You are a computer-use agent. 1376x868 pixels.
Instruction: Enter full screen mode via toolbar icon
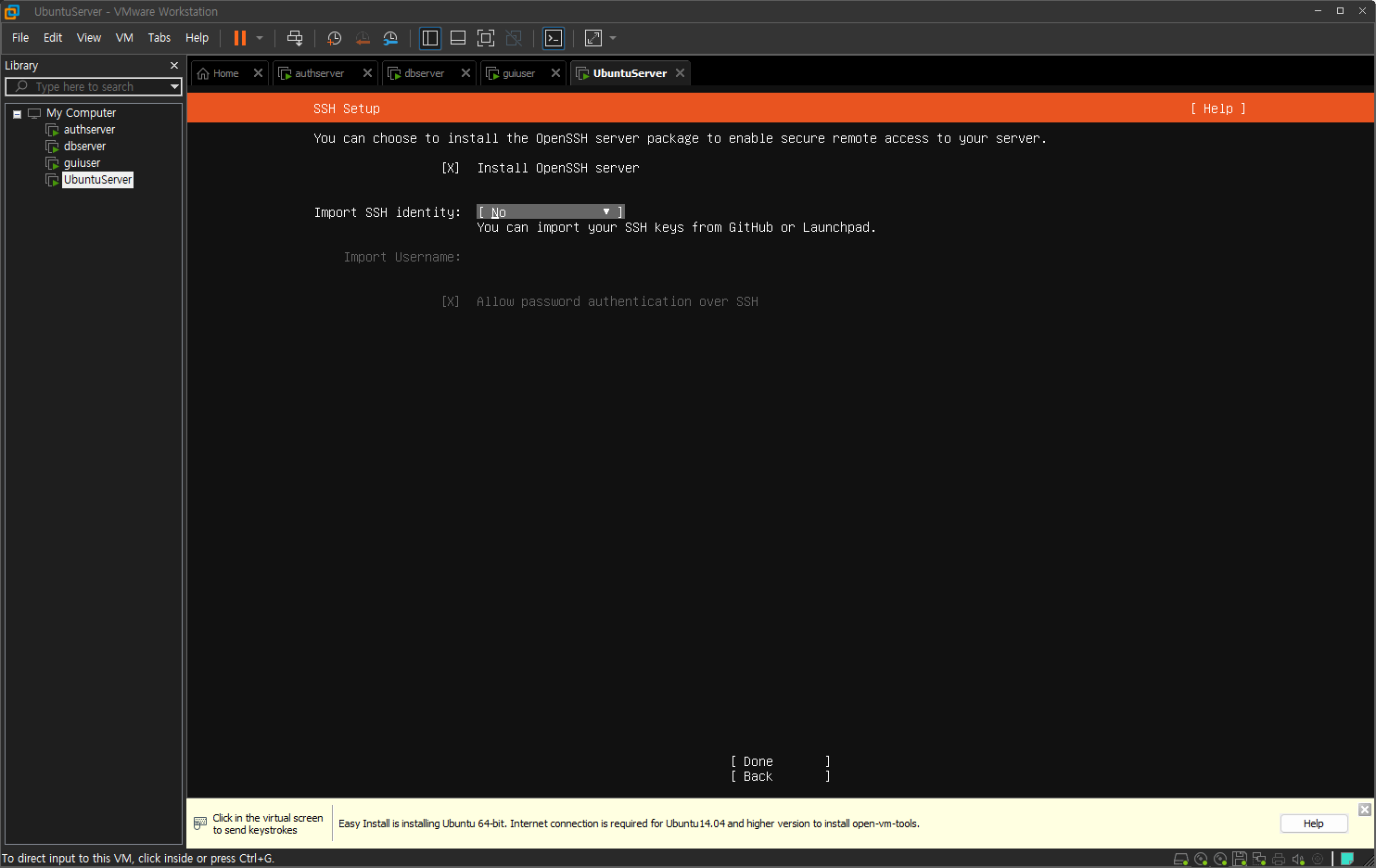point(485,38)
